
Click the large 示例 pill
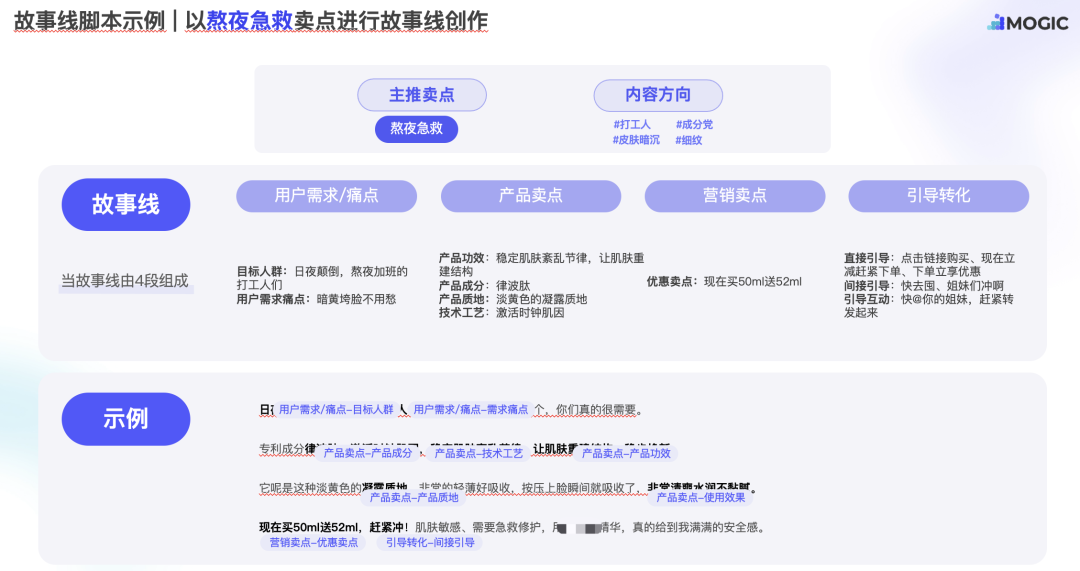[126, 419]
